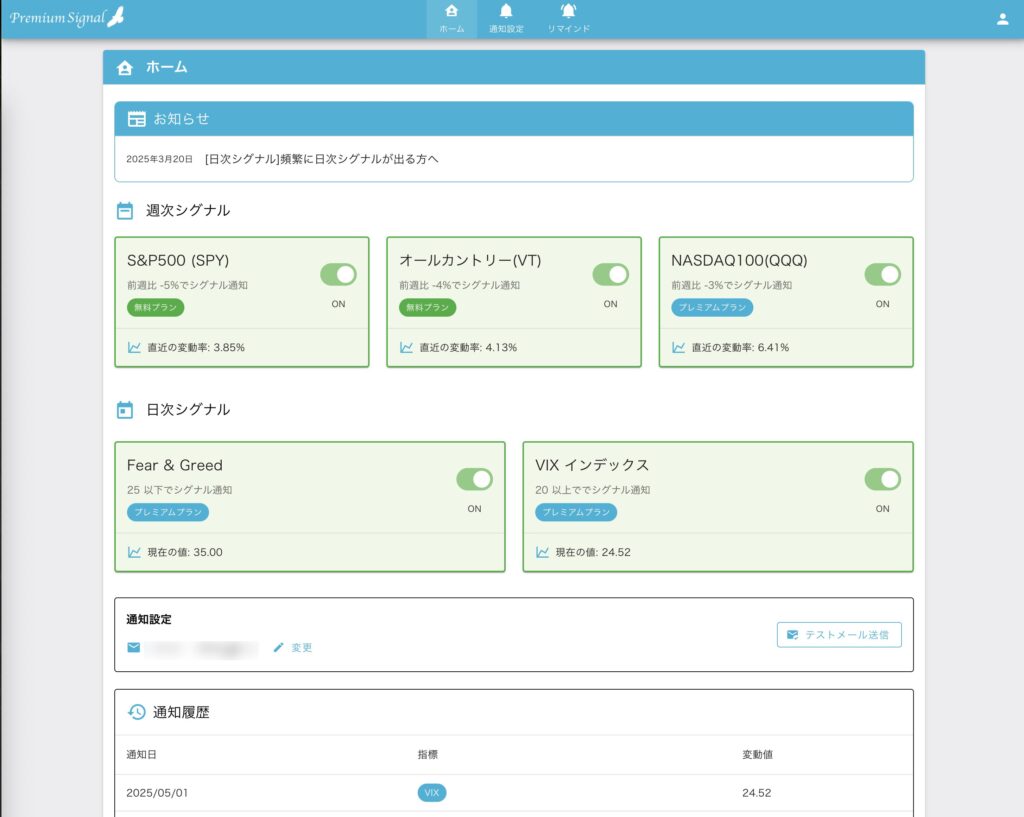Image resolution: width=1024 pixels, height=817 pixels.
Task: Click the NASDAQ100(QQQ) card title
Action: [x=739, y=261]
